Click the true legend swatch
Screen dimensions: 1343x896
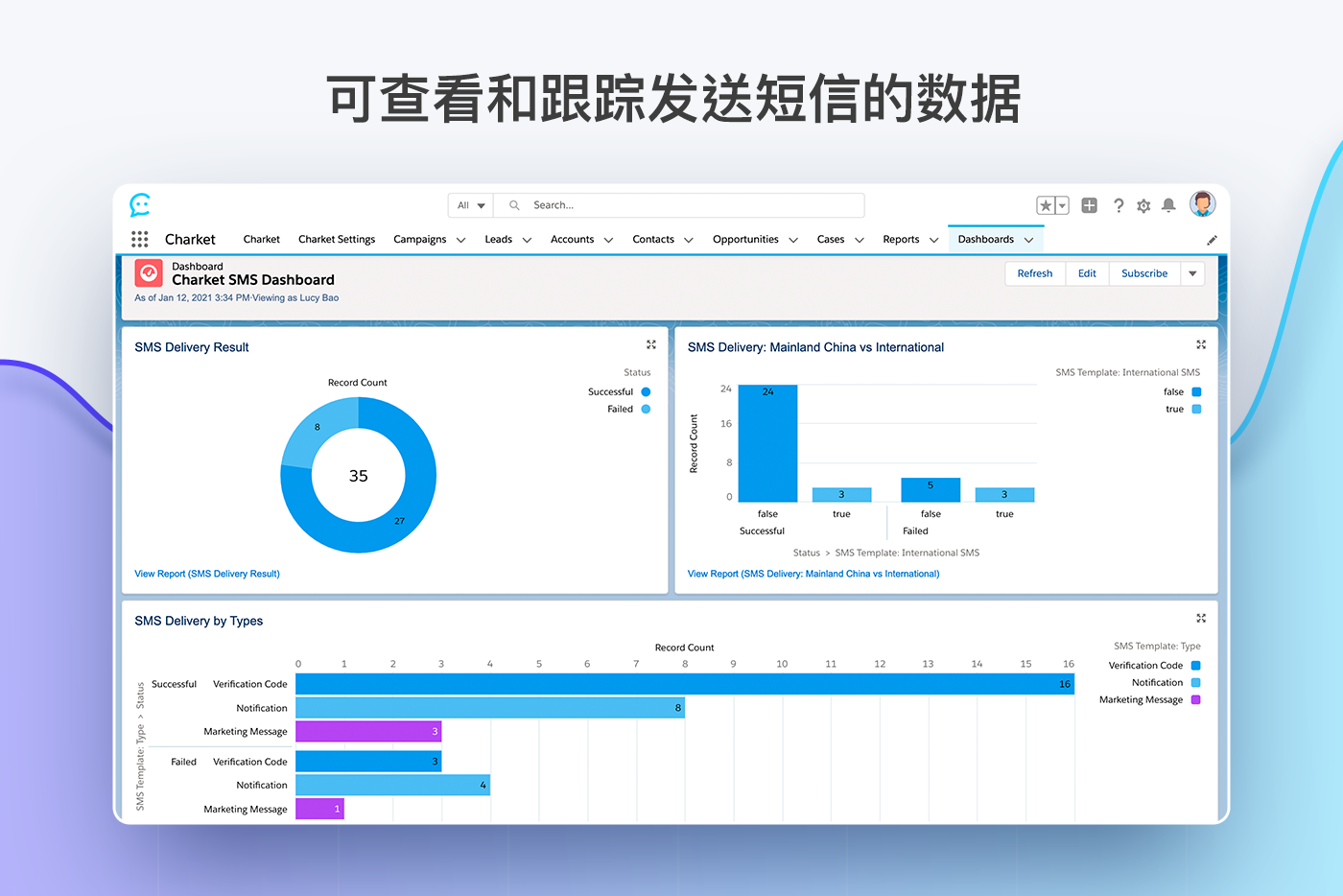point(1196,409)
